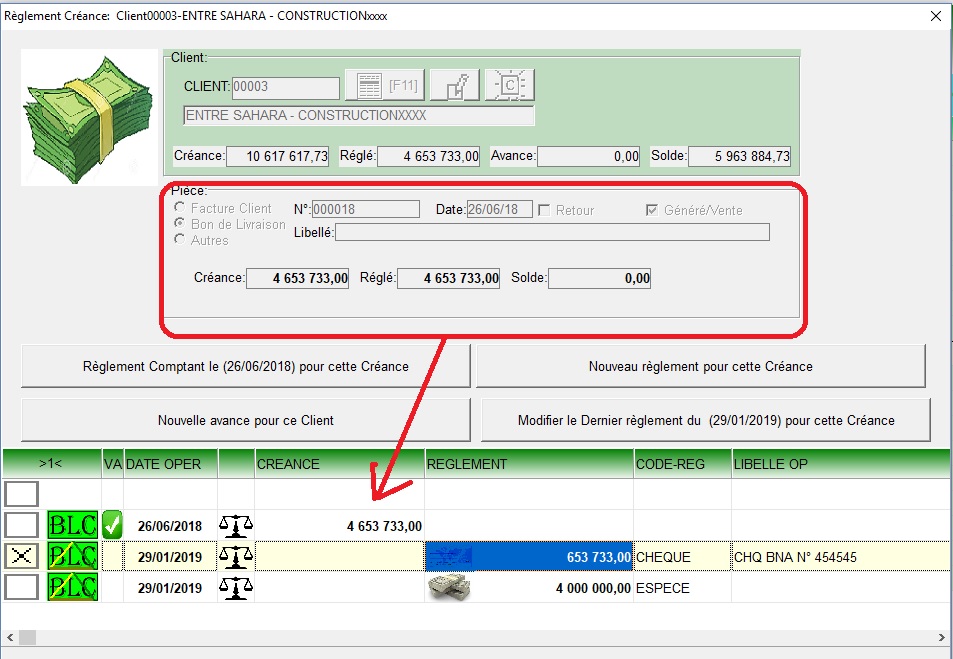Select Facture Client radio option
The height and width of the screenshot is (659, 953).
179,208
